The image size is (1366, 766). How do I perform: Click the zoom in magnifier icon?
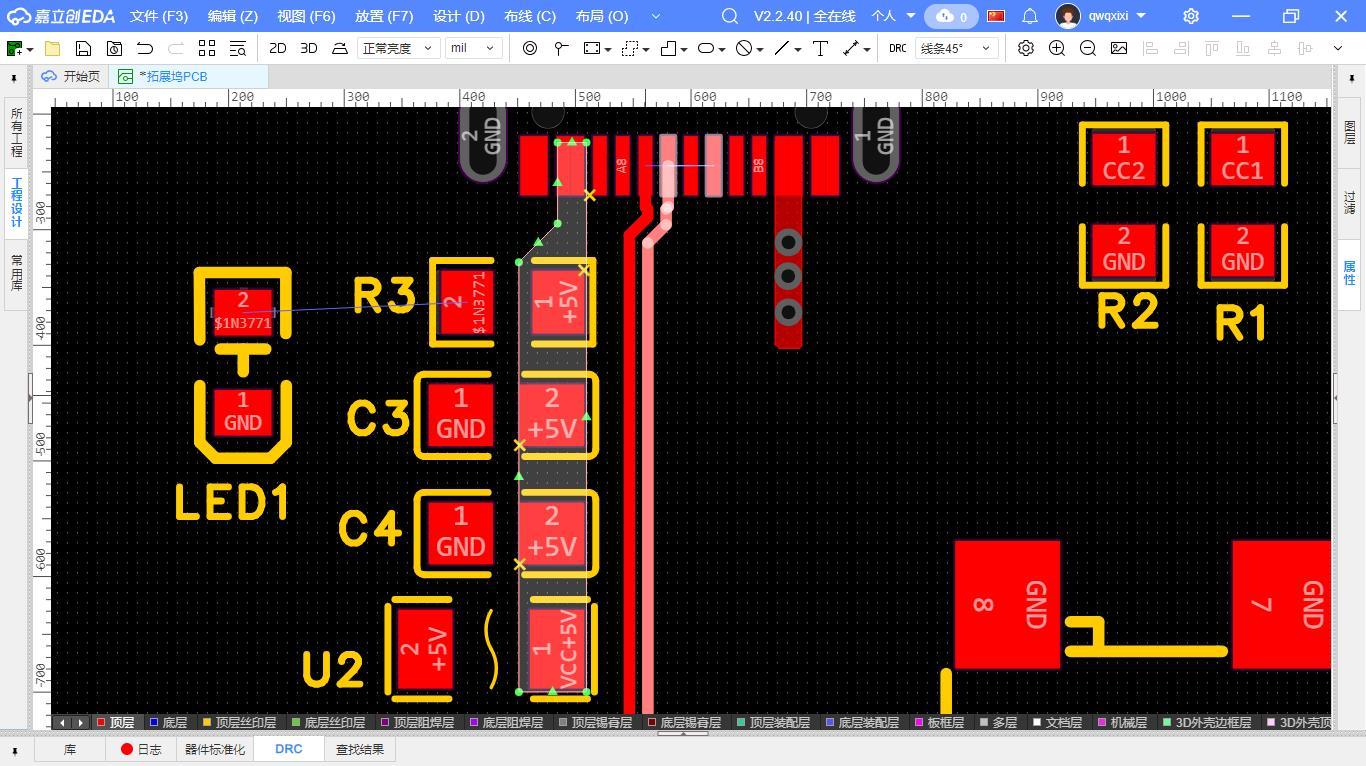coord(1056,48)
